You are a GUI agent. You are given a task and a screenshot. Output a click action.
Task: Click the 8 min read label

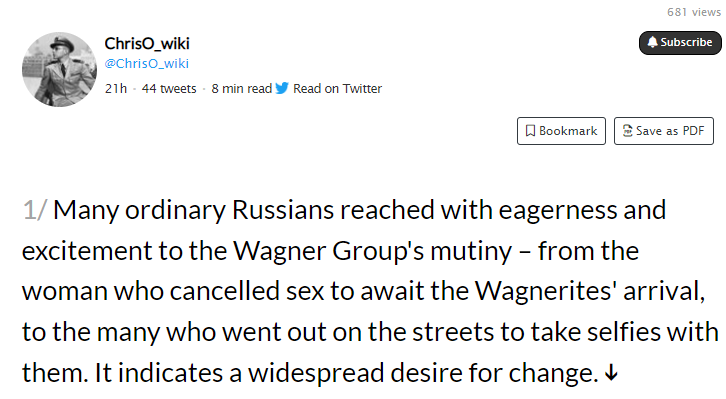(x=242, y=88)
